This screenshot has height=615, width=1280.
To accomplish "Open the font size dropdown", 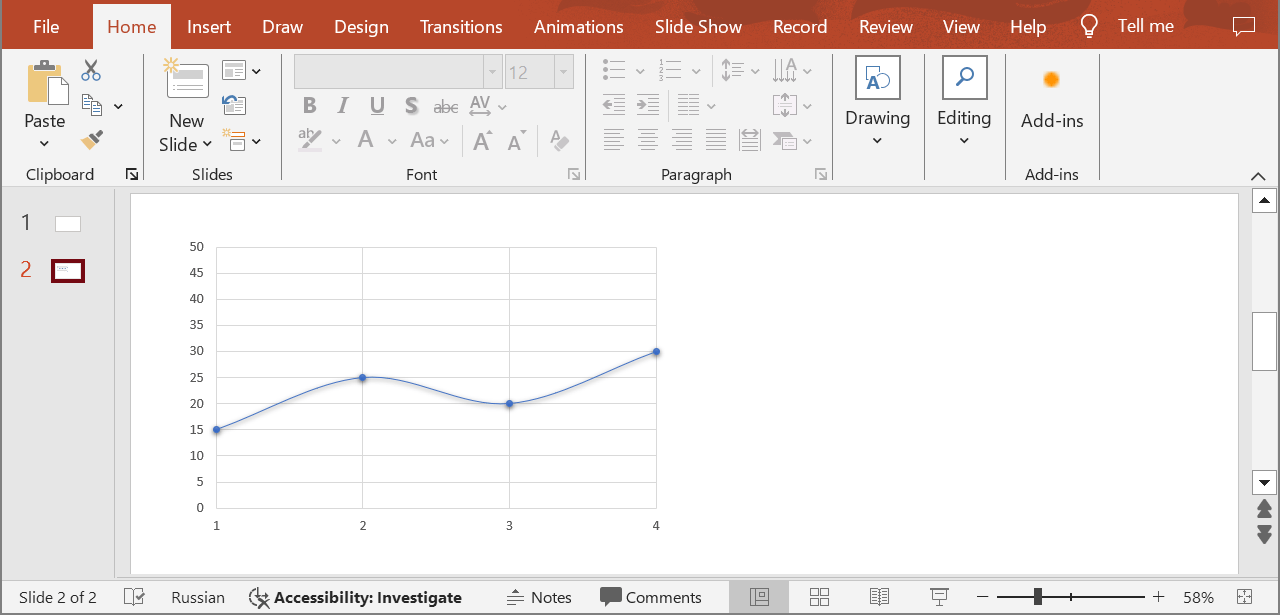I will 564,72.
